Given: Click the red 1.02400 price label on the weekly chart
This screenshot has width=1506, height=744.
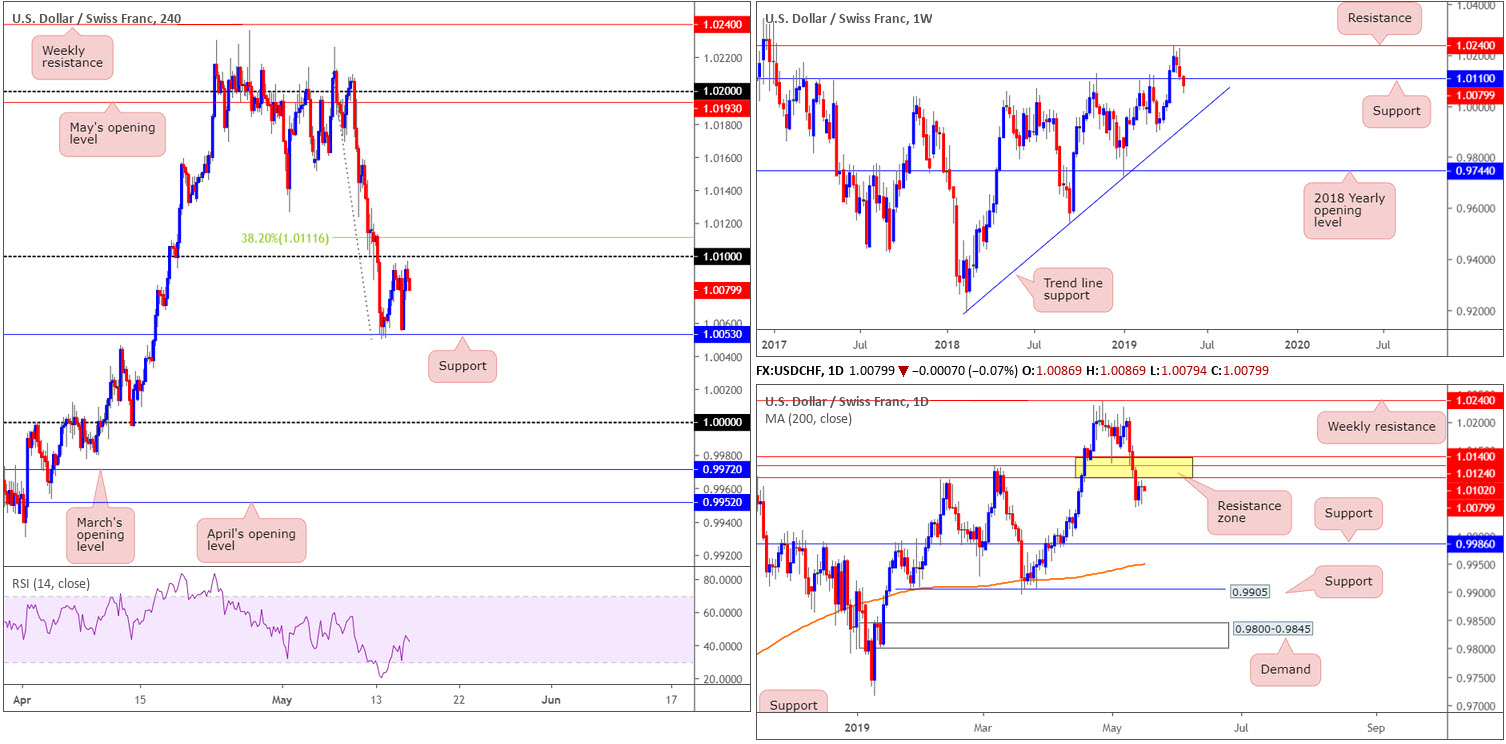Looking at the screenshot, I should click(x=1477, y=46).
